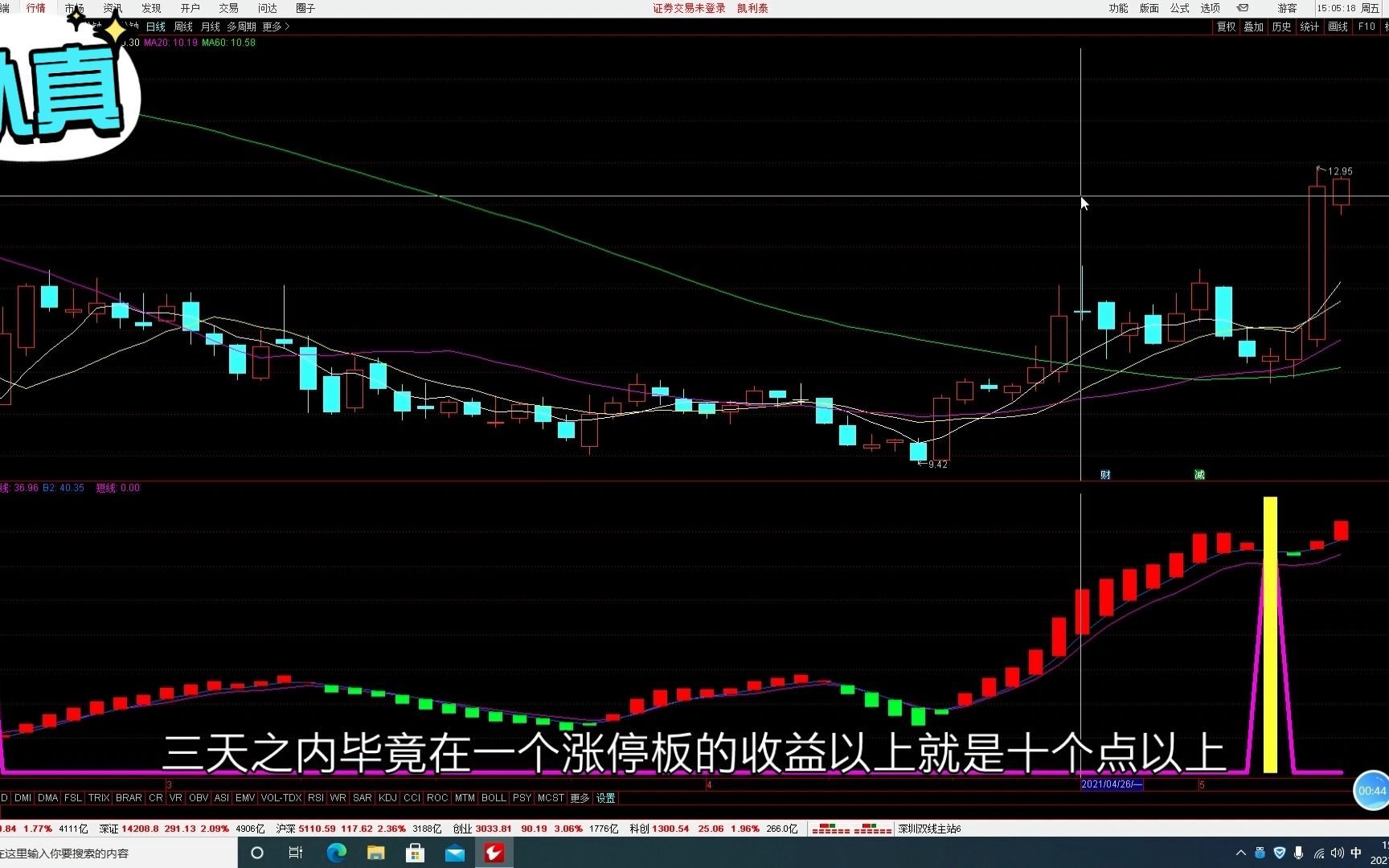The height and width of the screenshot is (868, 1389).
Task: Switch chart to 周线 weekly view
Action: coord(182,27)
